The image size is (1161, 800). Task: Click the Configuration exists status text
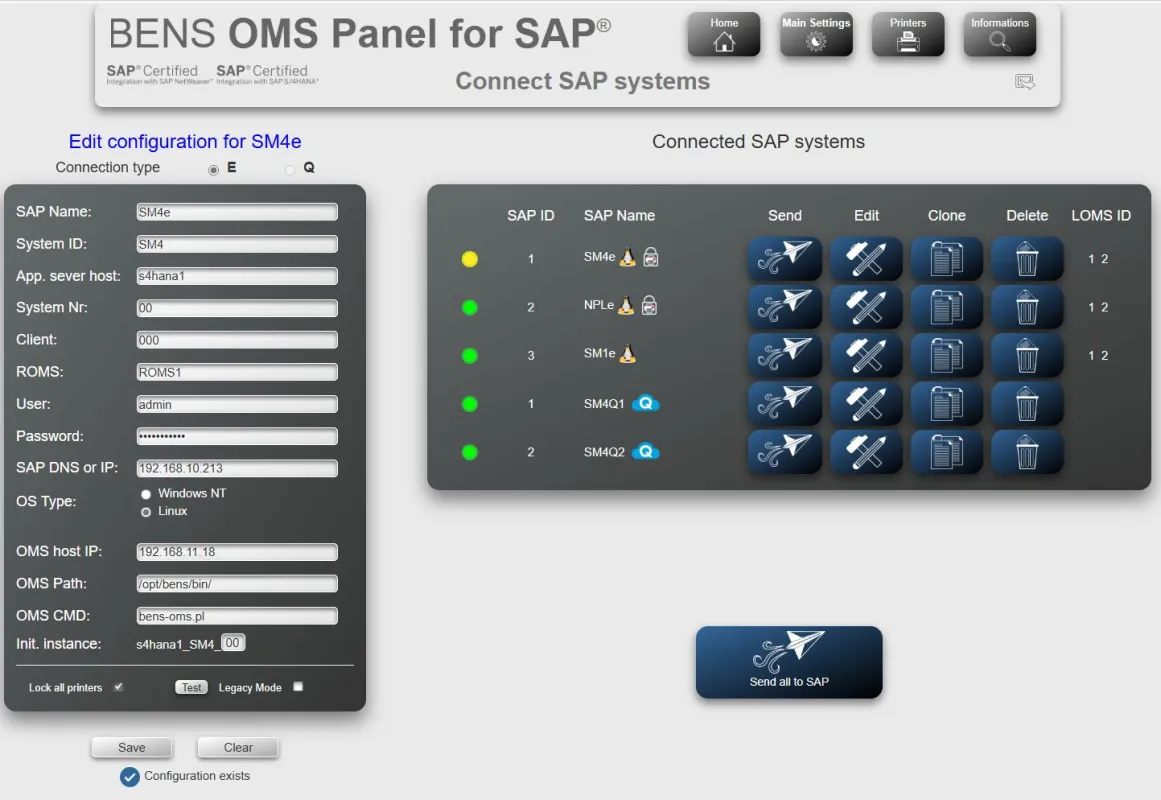[x=197, y=776]
